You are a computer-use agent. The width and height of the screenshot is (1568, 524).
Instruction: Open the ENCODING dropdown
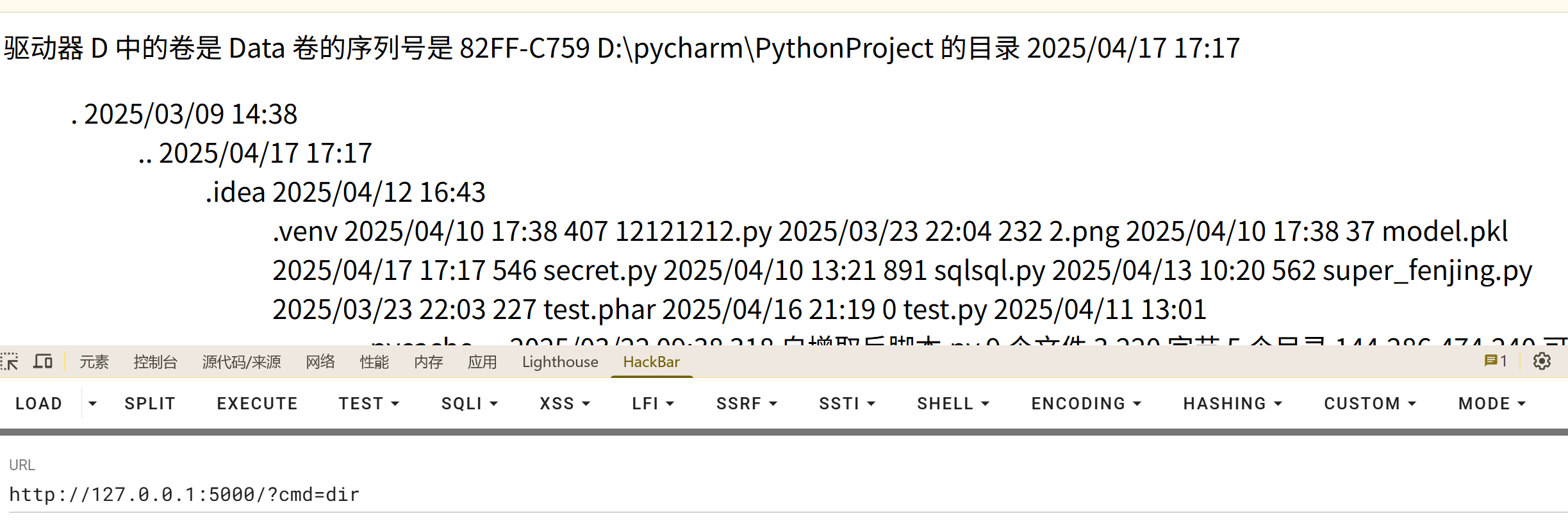pyautogui.click(x=1086, y=404)
